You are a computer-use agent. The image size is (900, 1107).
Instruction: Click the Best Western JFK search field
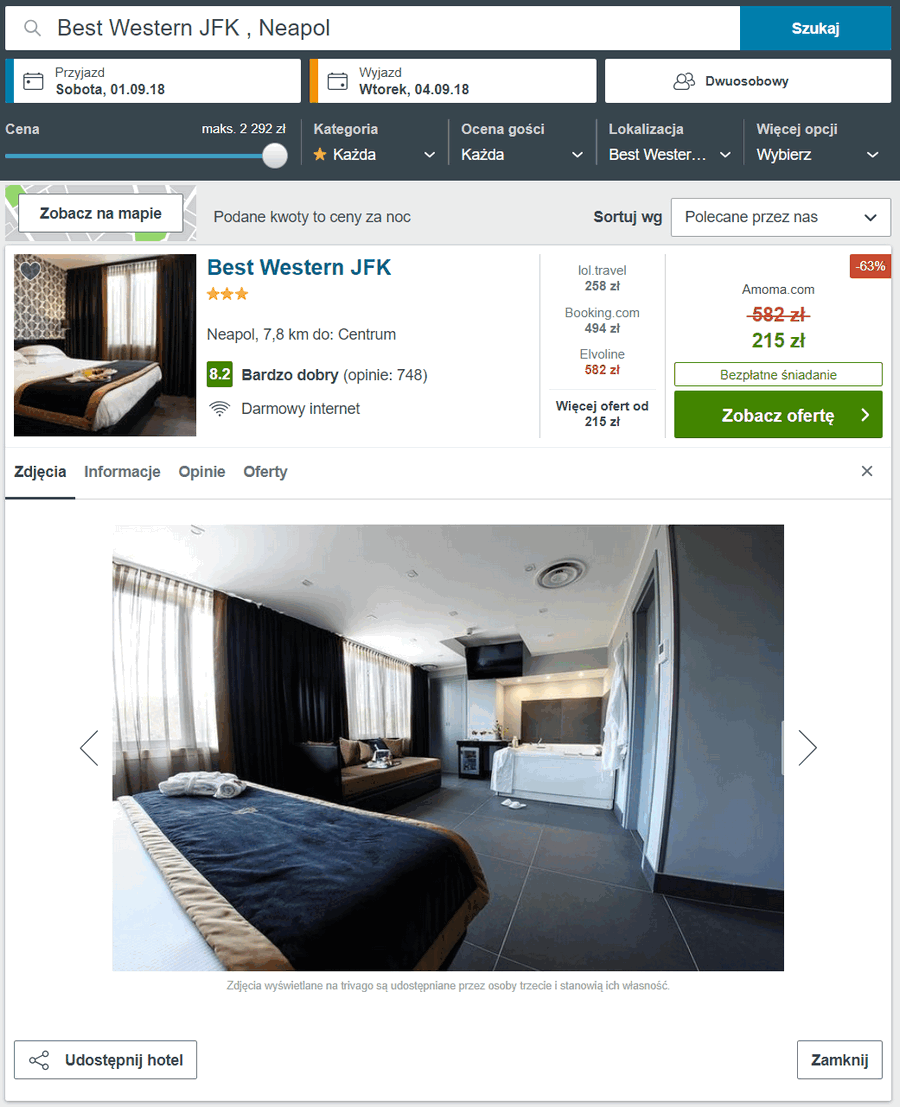(x=373, y=28)
